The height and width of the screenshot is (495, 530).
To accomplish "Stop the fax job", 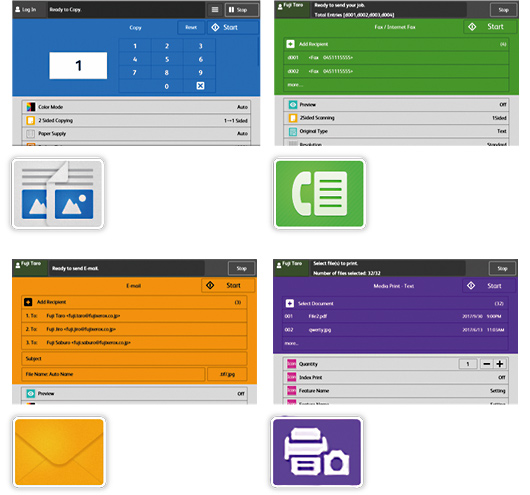I will click(x=503, y=10).
